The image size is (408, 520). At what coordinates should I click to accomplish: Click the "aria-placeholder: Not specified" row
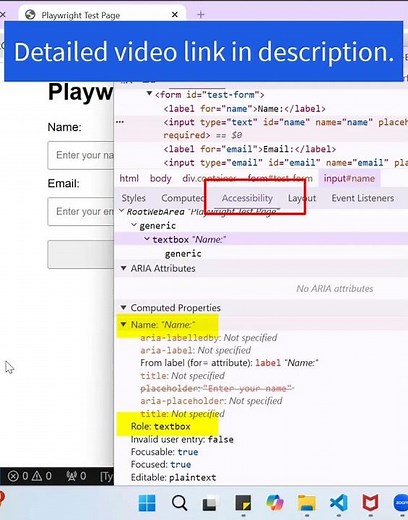211,401
